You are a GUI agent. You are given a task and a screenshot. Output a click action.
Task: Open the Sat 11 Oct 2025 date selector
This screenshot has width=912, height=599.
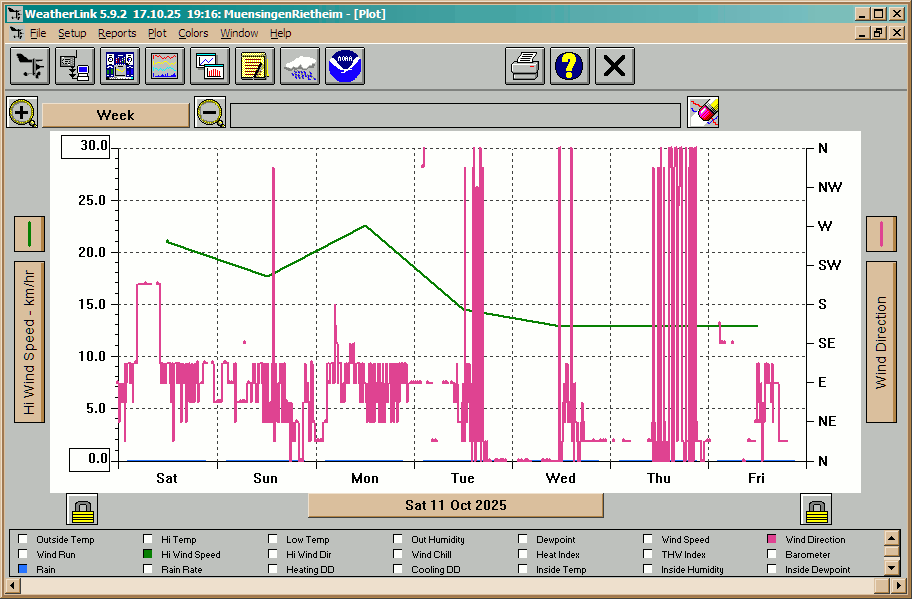tap(455, 505)
